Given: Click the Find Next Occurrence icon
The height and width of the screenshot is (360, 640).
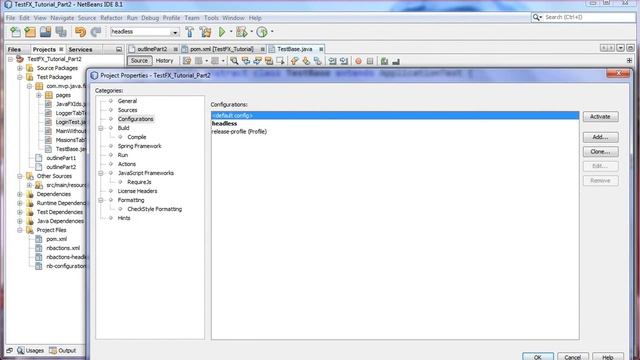Looking at the screenshot, I should coord(257,61).
